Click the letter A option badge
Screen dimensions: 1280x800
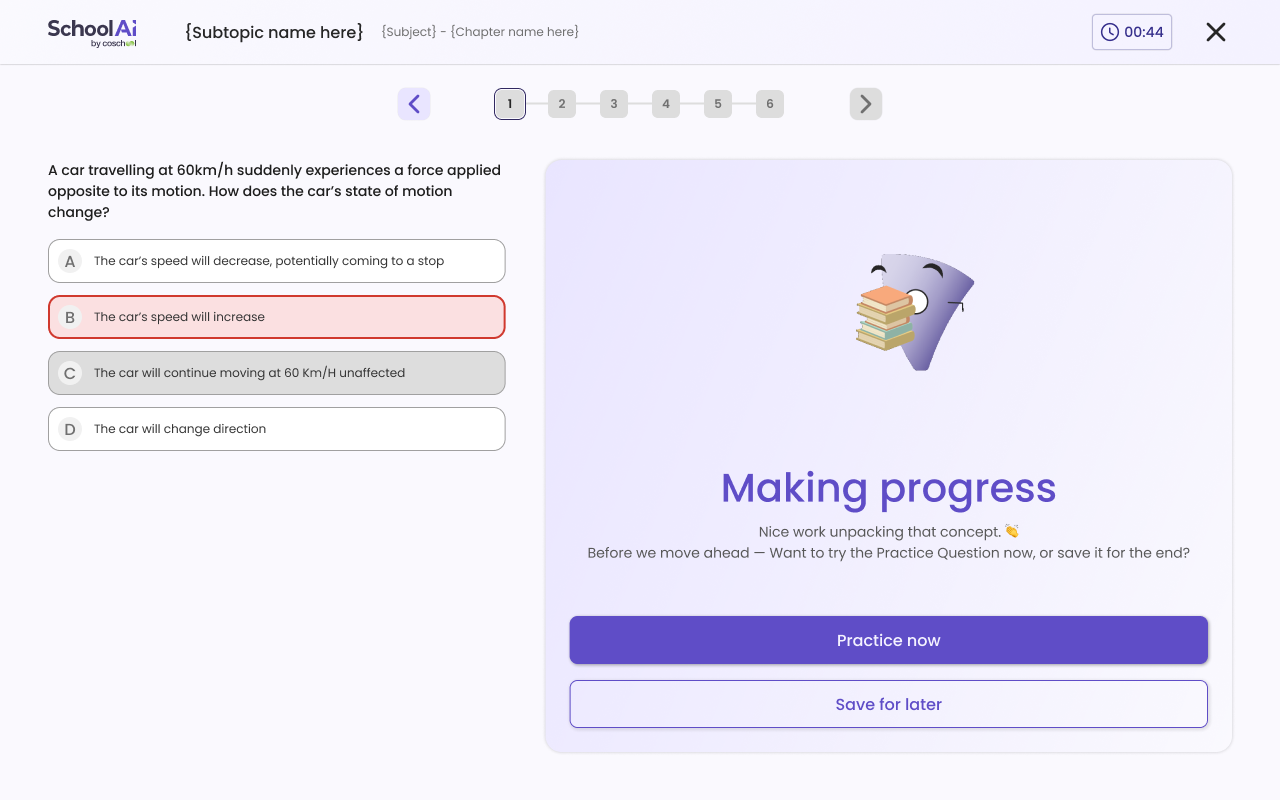pos(70,261)
